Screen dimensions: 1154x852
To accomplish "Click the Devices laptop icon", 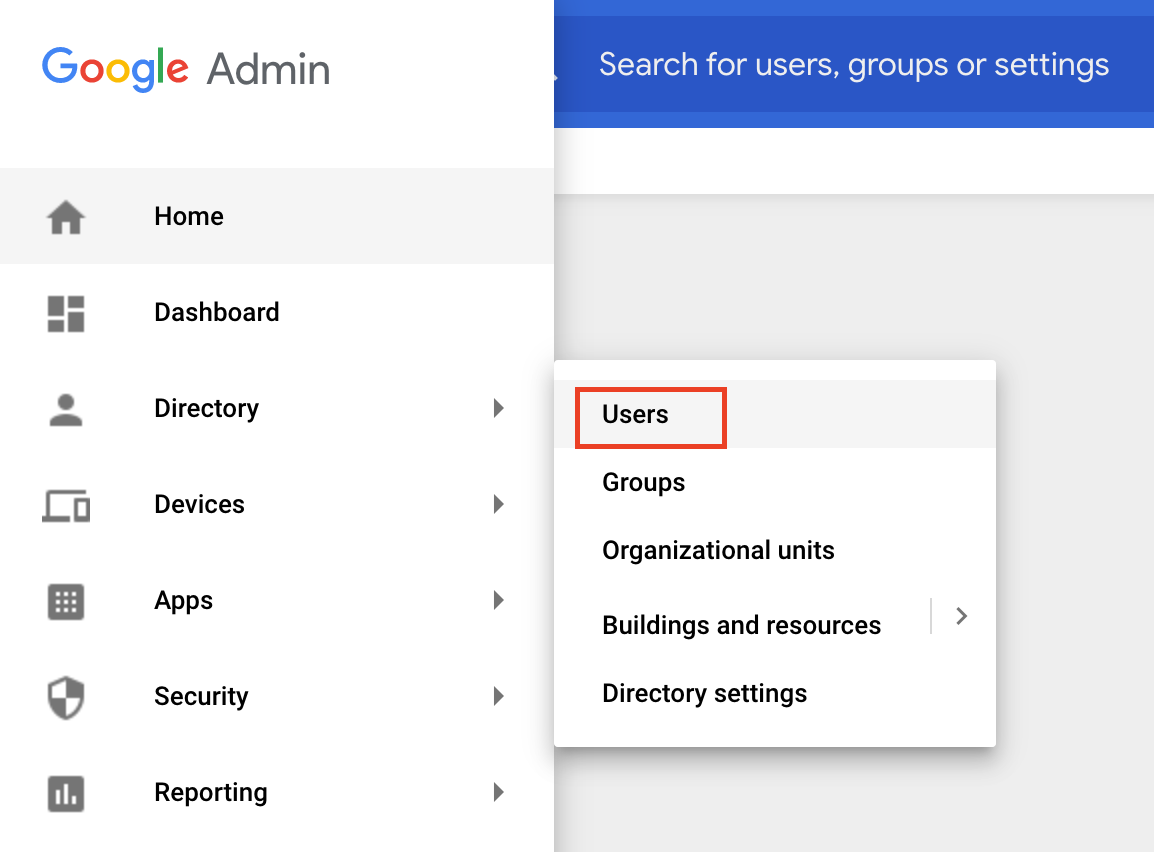I will [66, 505].
